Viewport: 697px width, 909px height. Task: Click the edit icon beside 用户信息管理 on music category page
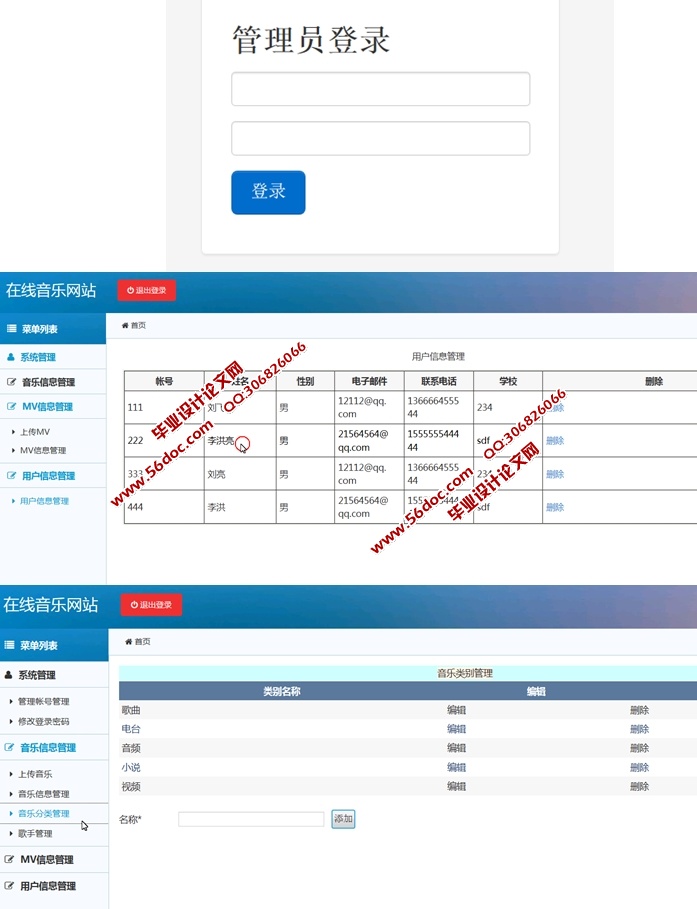9,886
